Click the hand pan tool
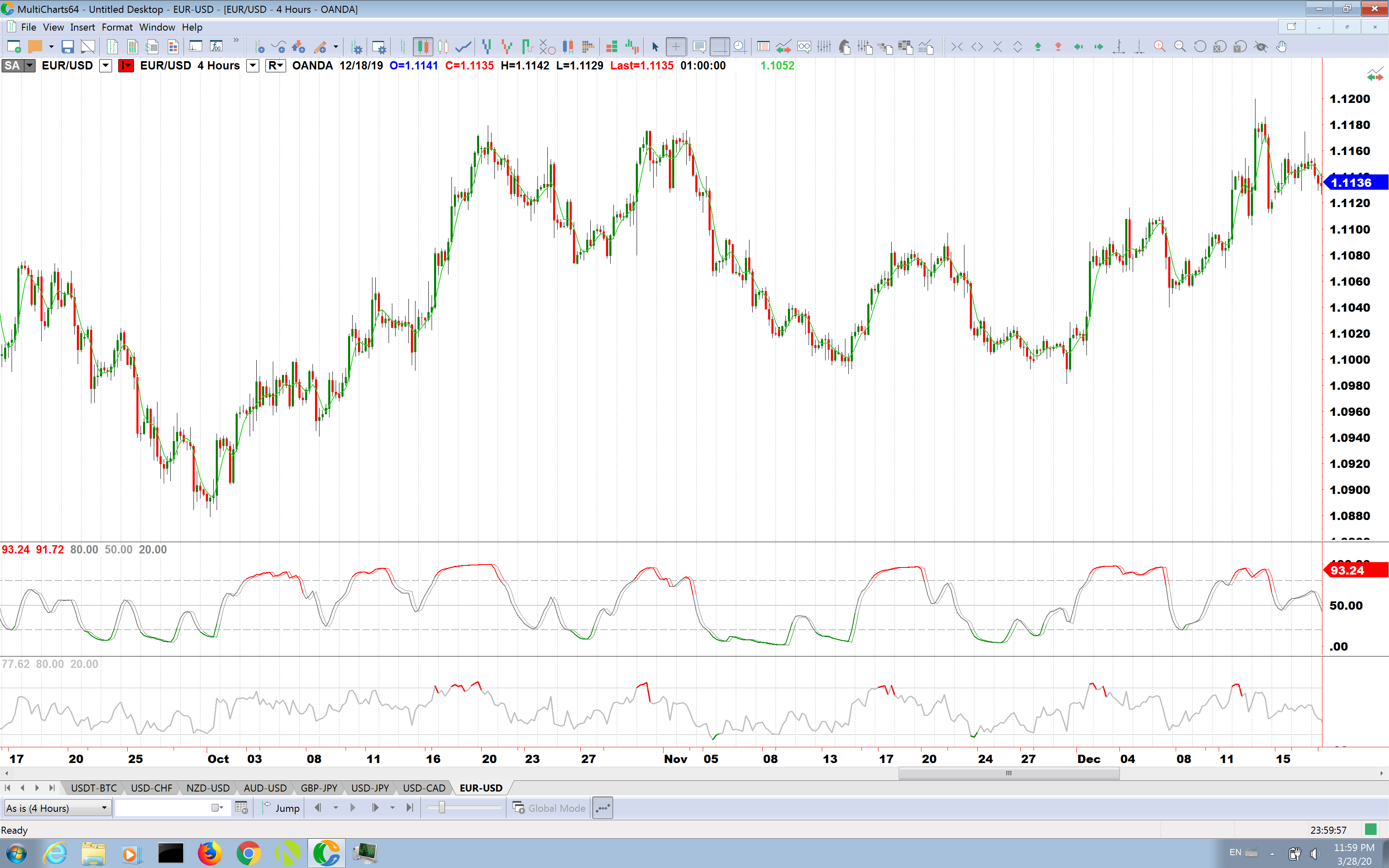 [x=1281, y=47]
